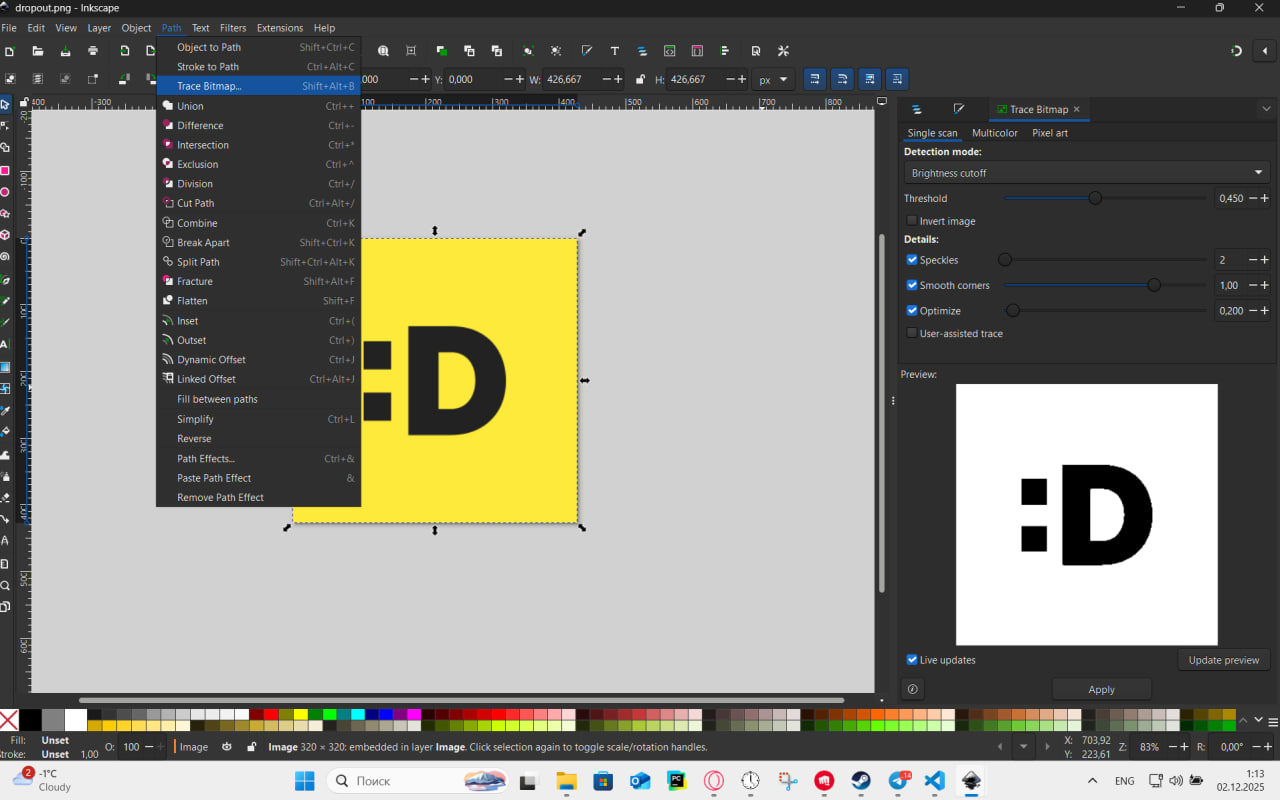Viewport: 1280px width, 800px height.
Task: Expand the dock panel menu chevron
Action: 1266,109
